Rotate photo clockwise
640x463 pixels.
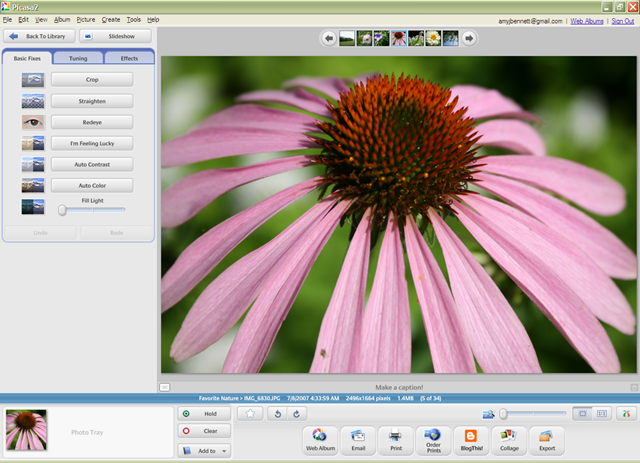(x=297, y=413)
